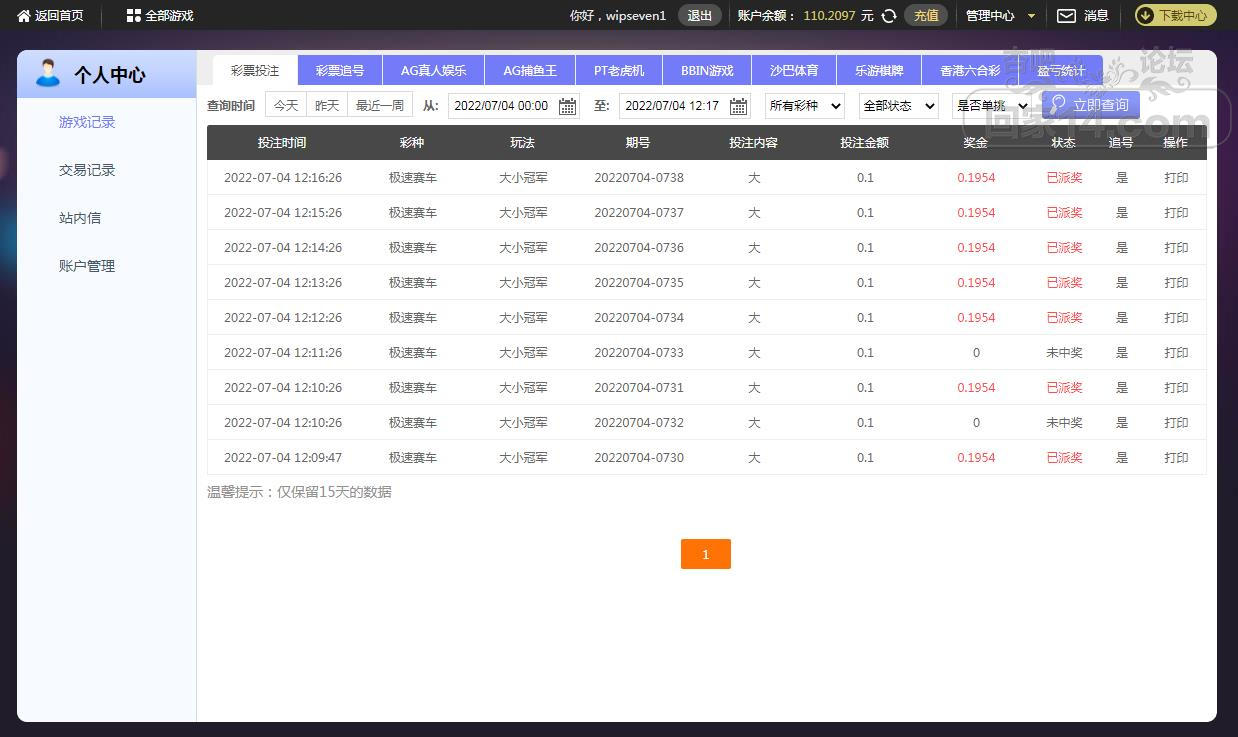Switch to the AG真人娱乐 tab
1238x737 pixels.
click(x=433, y=71)
